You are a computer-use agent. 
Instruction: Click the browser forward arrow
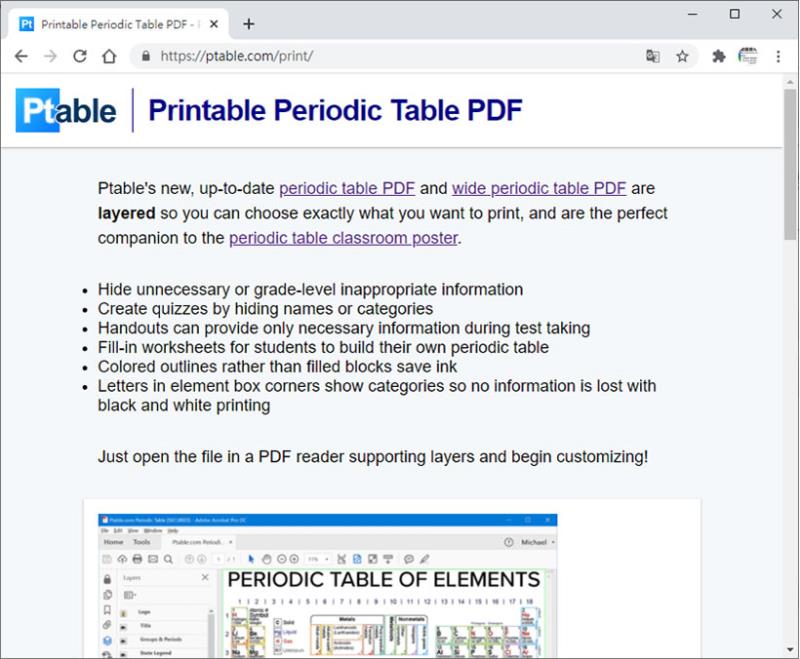click(x=51, y=56)
